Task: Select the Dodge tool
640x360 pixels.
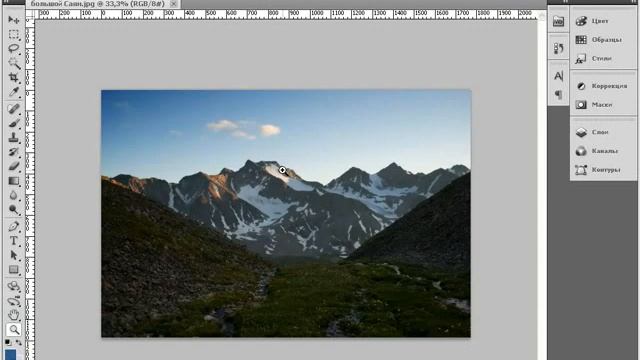Action: click(14, 209)
